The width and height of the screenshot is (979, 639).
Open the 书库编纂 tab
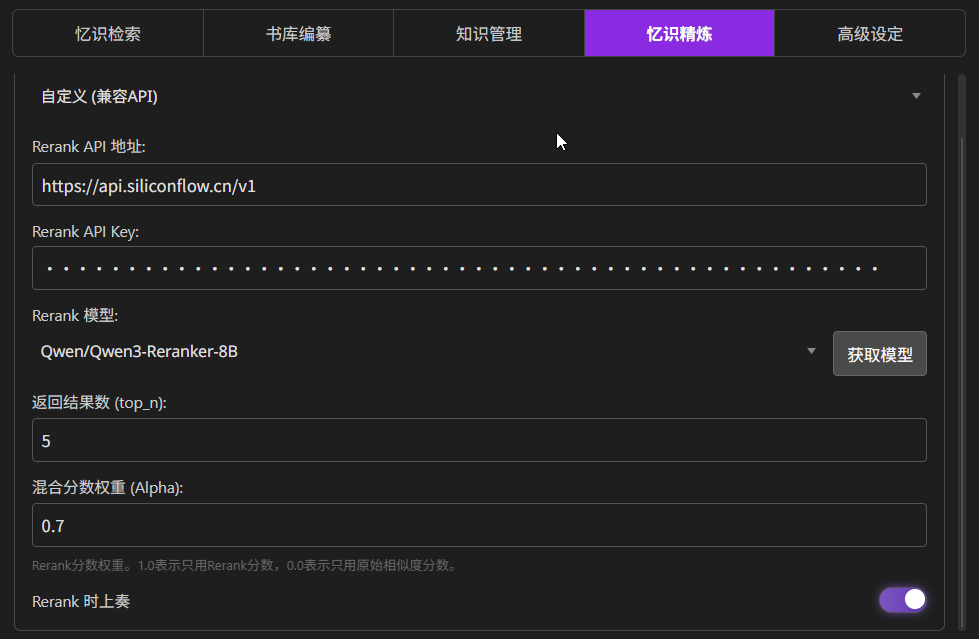click(298, 34)
